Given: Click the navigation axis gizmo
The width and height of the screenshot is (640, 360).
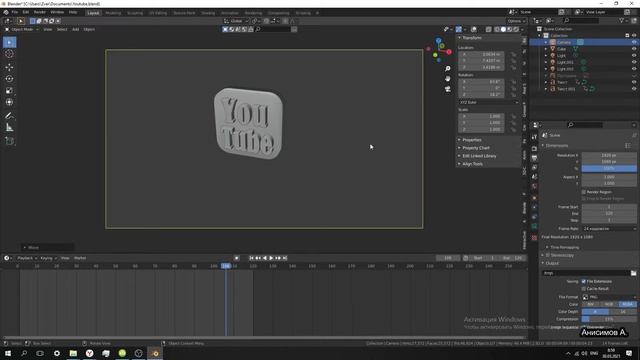Looking at the screenshot, I should 439,50.
